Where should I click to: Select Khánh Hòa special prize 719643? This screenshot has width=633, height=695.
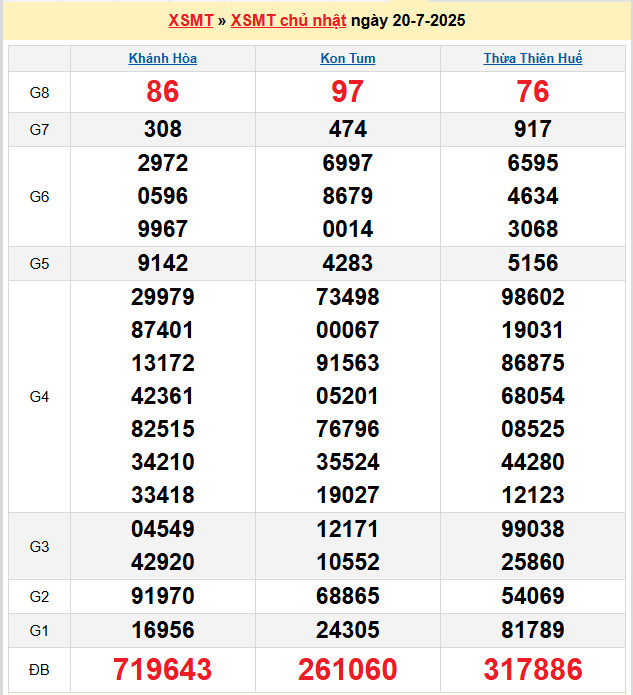tap(163, 669)
